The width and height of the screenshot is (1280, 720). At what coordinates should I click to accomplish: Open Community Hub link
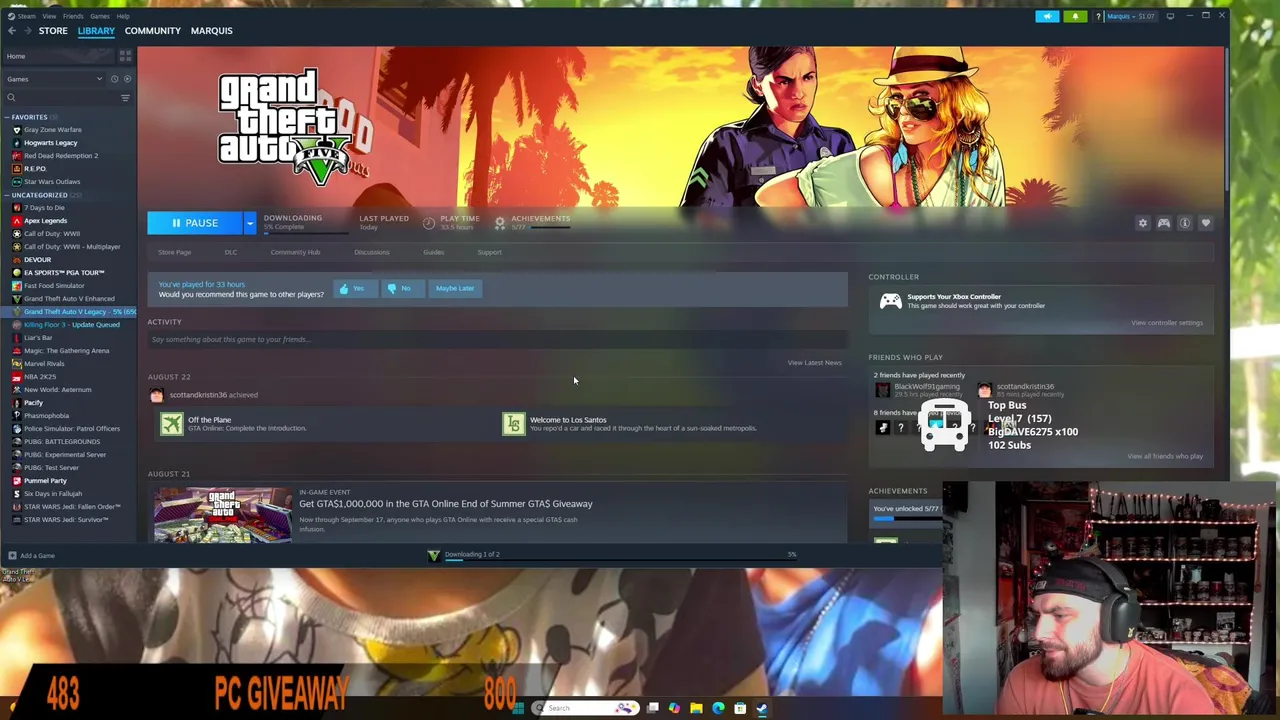coord(295,252)
